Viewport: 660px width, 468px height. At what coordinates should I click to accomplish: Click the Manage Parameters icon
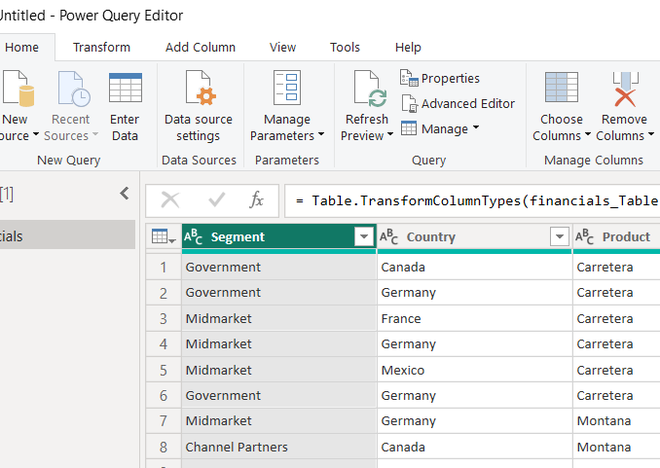click(287, 90)
